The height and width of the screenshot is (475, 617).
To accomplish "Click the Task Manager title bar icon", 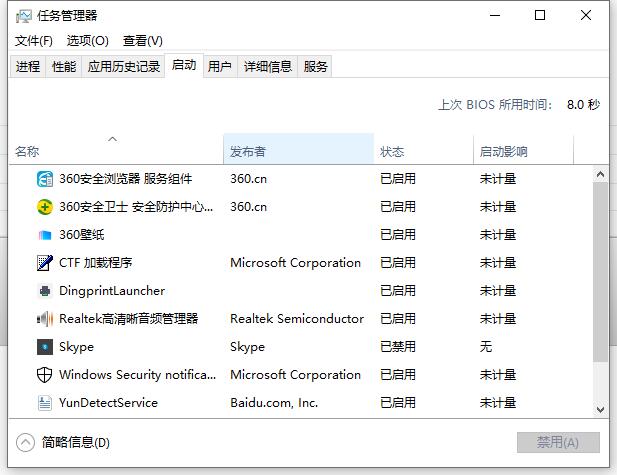I will (24, 16).
